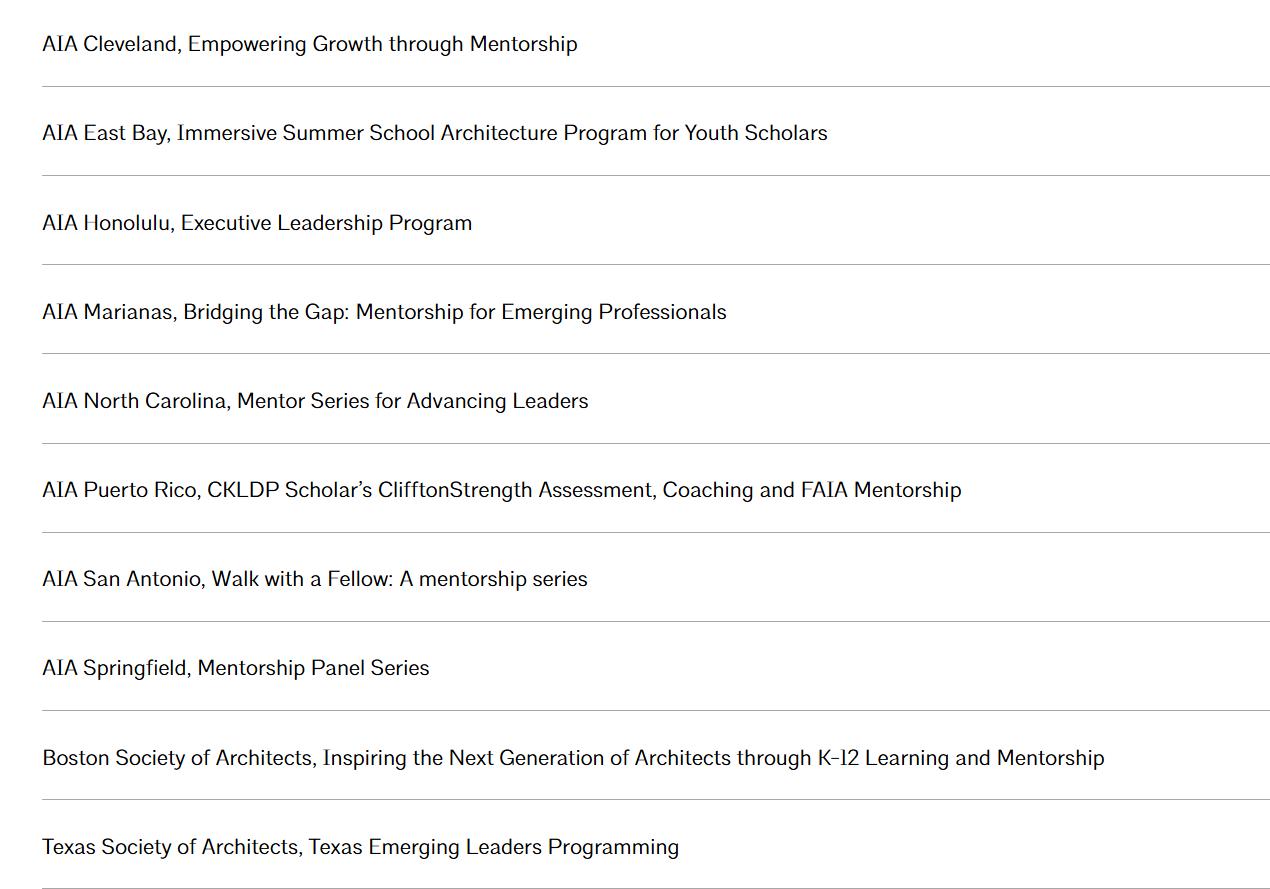1270x889 pixels.
Task: Open Mentor Series for Advancing Leaders
Action: 315,401
